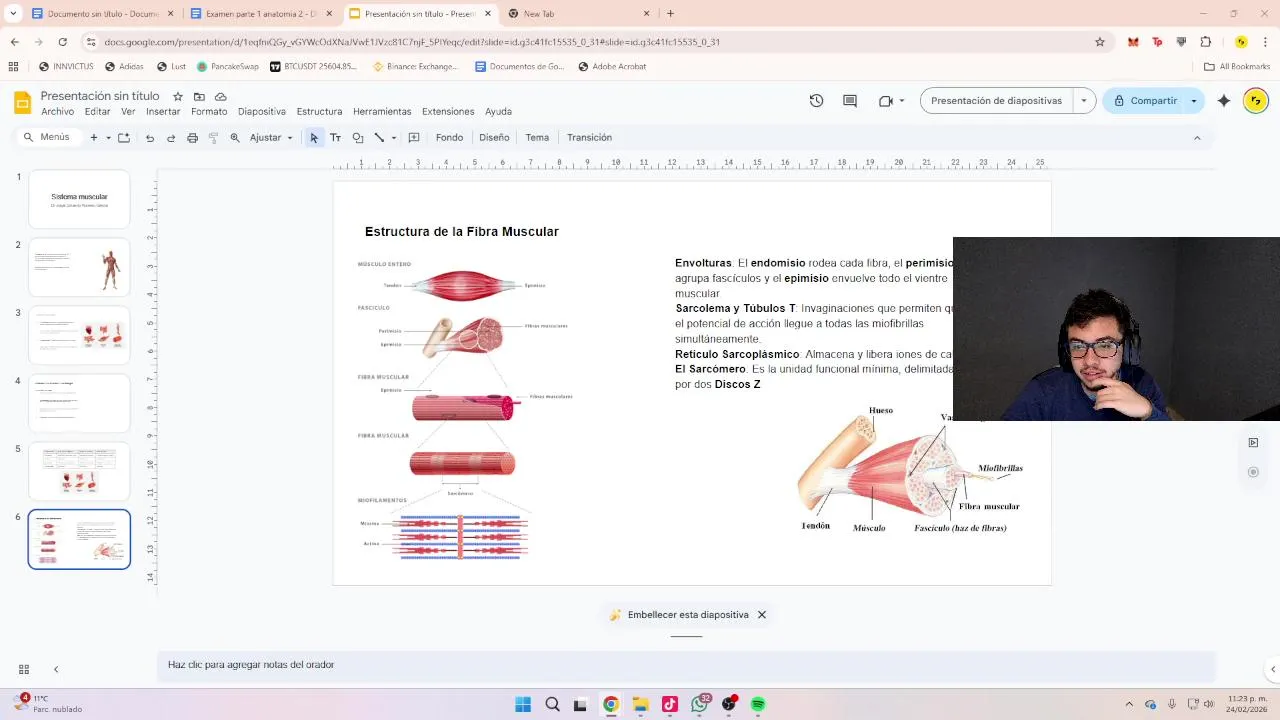Open version history clock icon
This screenshot has height=720, width=1280.
pos(816,101)
